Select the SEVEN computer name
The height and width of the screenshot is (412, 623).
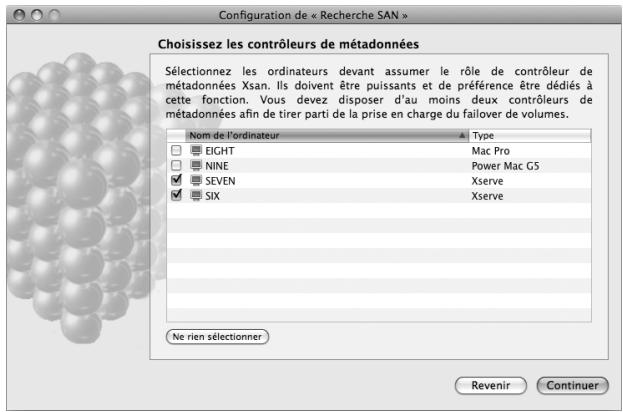(x=220, y=181)
